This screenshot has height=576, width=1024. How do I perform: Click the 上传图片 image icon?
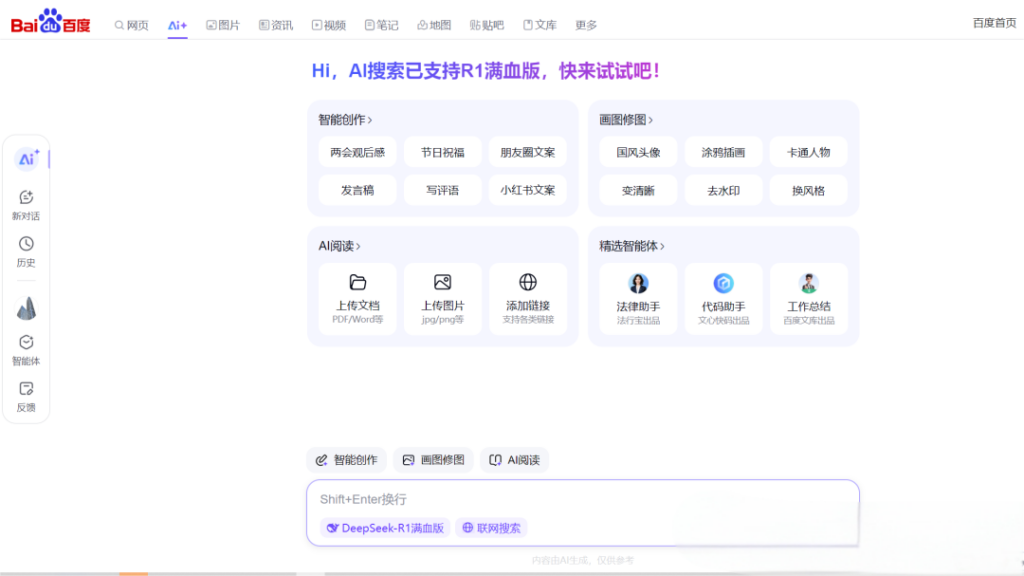click(442, 282)
